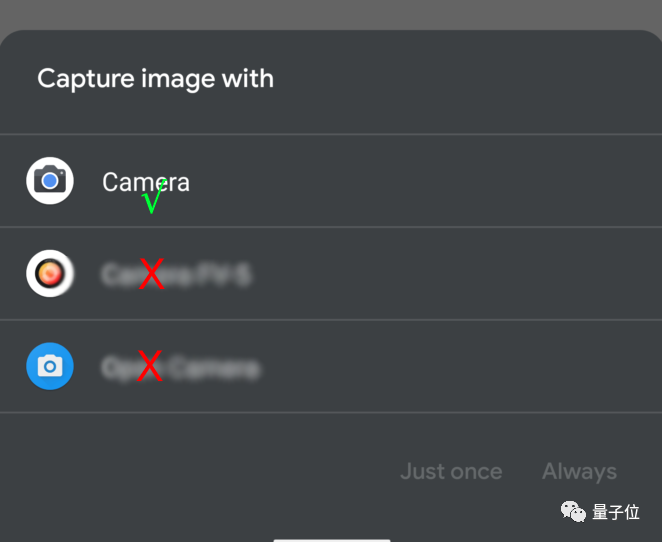This screenshot has width=662, height=542.
Task: Click the Capture image with heading
Action: tap(155, 79)
